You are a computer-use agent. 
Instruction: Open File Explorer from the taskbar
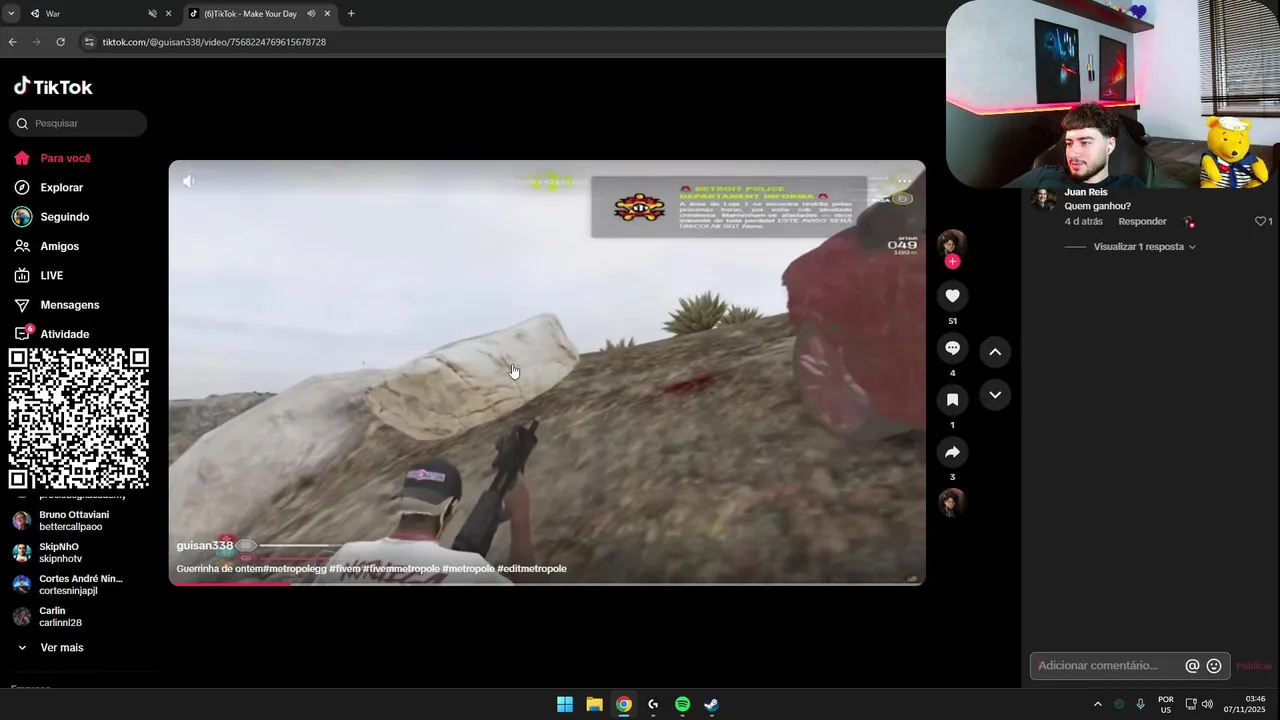click(x=594, y=704)
